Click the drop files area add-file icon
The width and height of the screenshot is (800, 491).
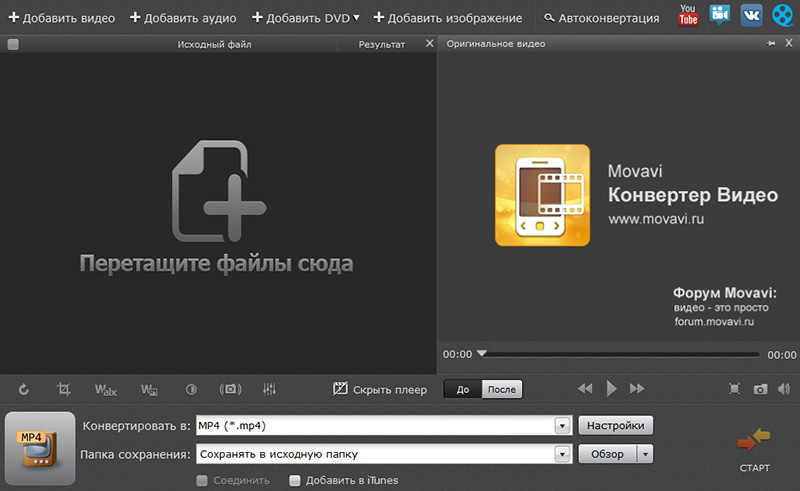tap(219, 190)
